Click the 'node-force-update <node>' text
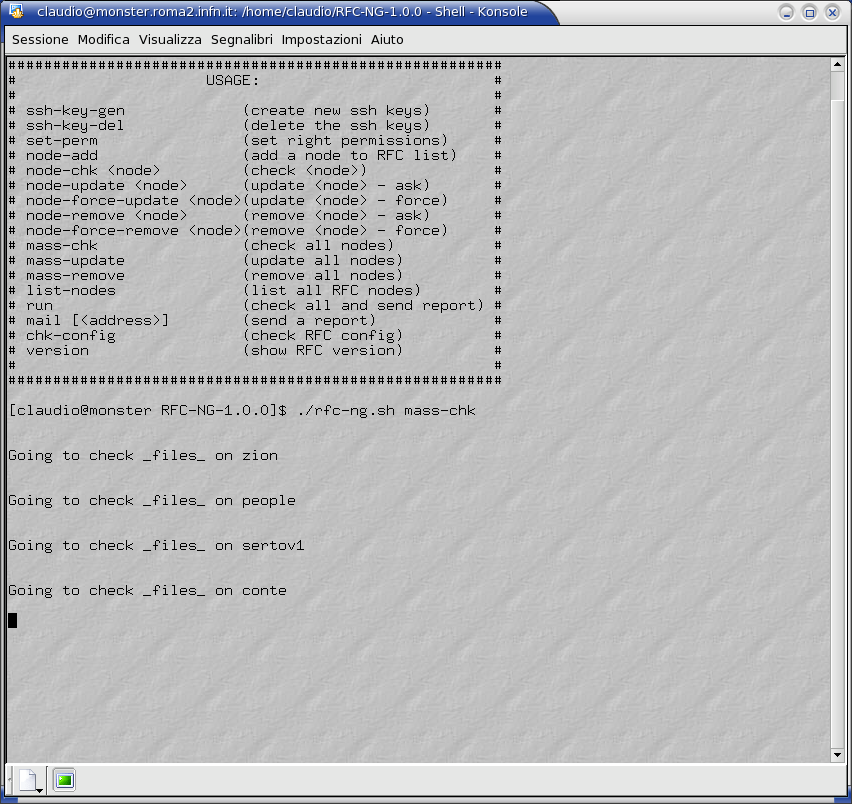Screen dimensions: 852x804 [x=134, y=200]
